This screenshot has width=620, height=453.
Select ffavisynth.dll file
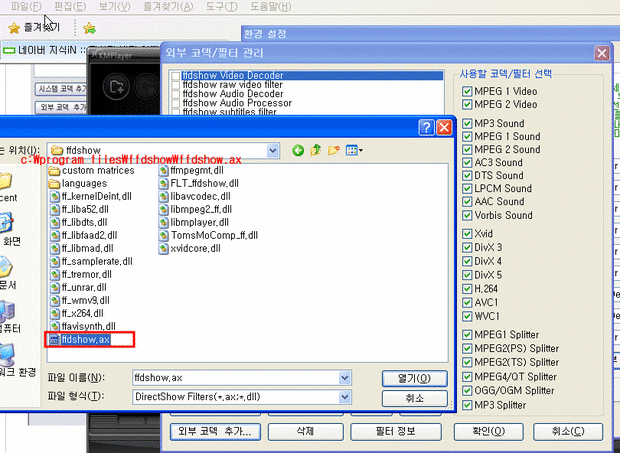(83, 327)
